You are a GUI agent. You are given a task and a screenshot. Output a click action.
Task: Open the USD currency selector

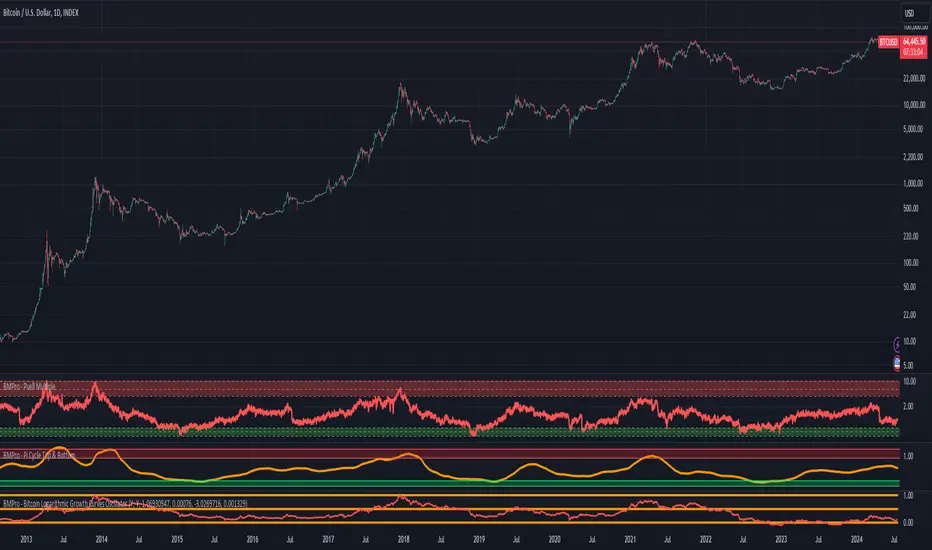[x=912, y=13]
